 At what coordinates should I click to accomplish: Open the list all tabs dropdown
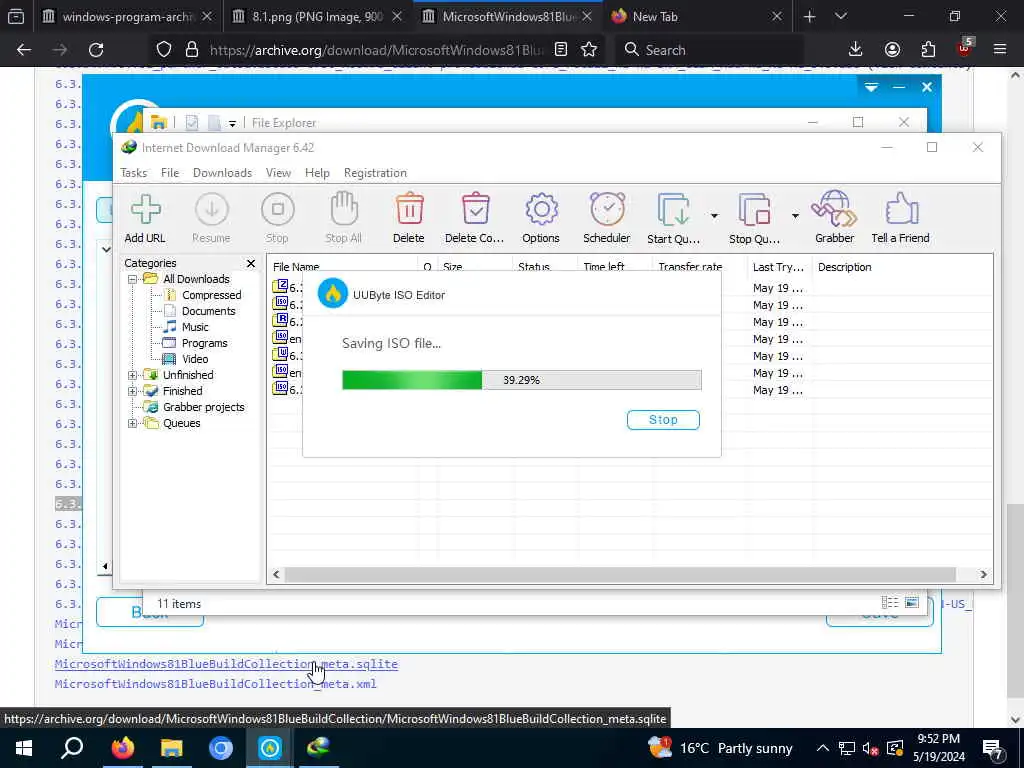[841, 17]
